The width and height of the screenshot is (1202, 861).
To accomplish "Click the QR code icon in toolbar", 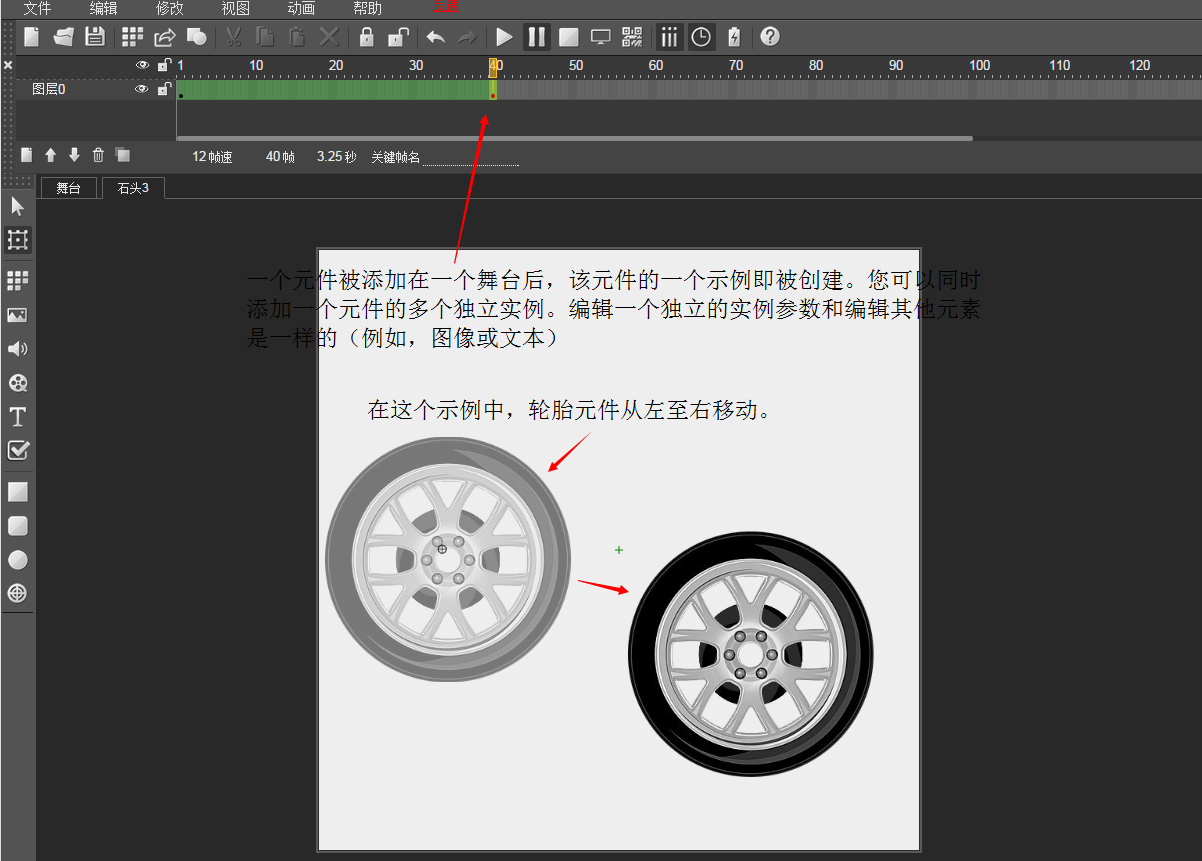I will tap(632, 37).
